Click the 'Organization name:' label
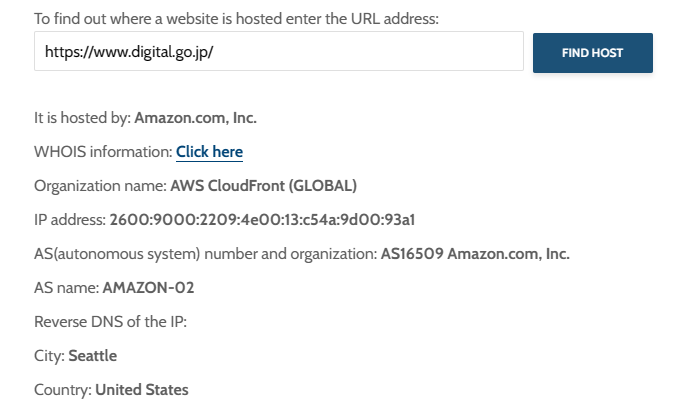Viewport: 691px width, 410px height. (100, 186)
